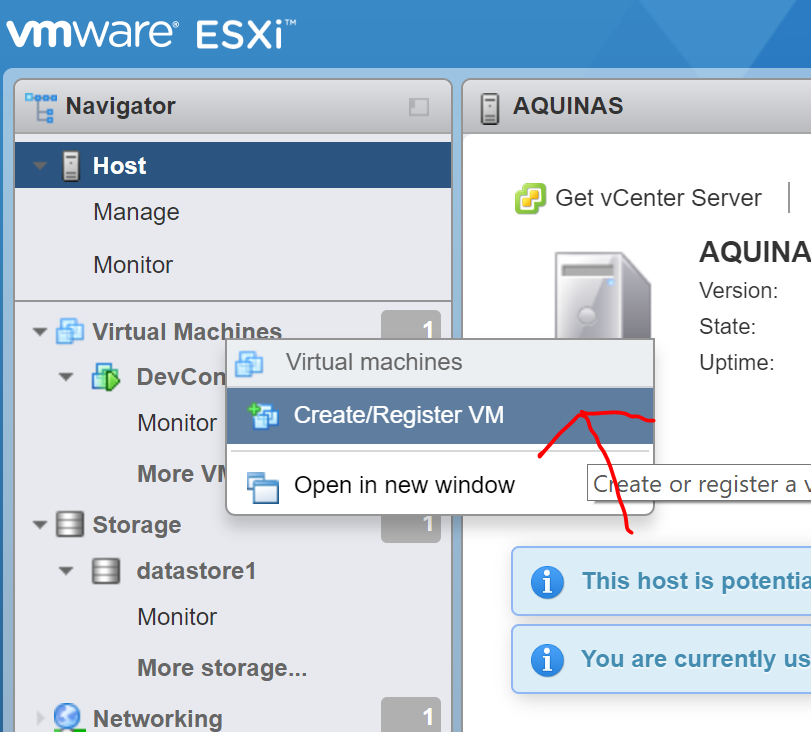Minimize the Navigator panel
Screen dimensions: 811x732
tap(418, 107)
